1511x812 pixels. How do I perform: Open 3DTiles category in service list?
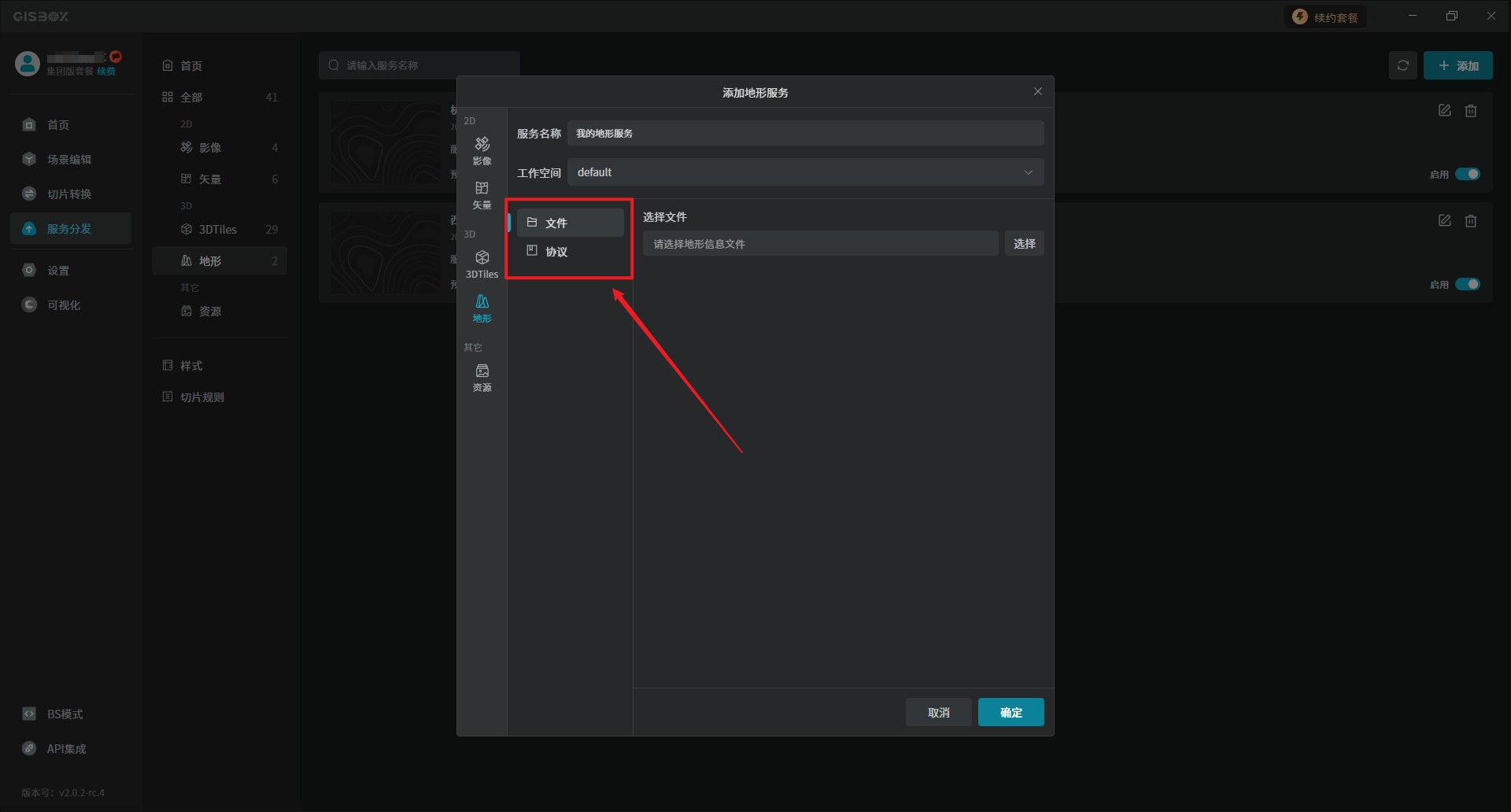coord(218,230)
